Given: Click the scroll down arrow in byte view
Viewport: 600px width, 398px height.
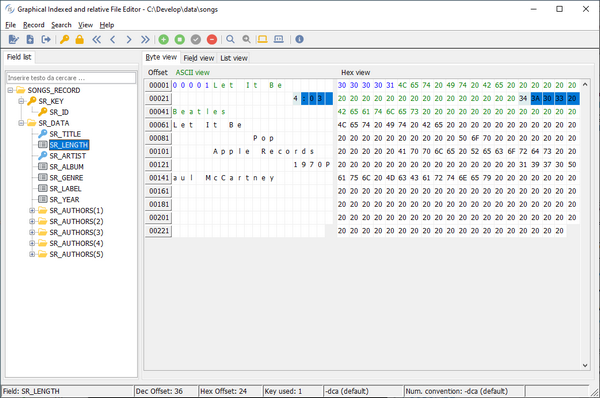Looking at the screenshot, I should coord(585,365).
